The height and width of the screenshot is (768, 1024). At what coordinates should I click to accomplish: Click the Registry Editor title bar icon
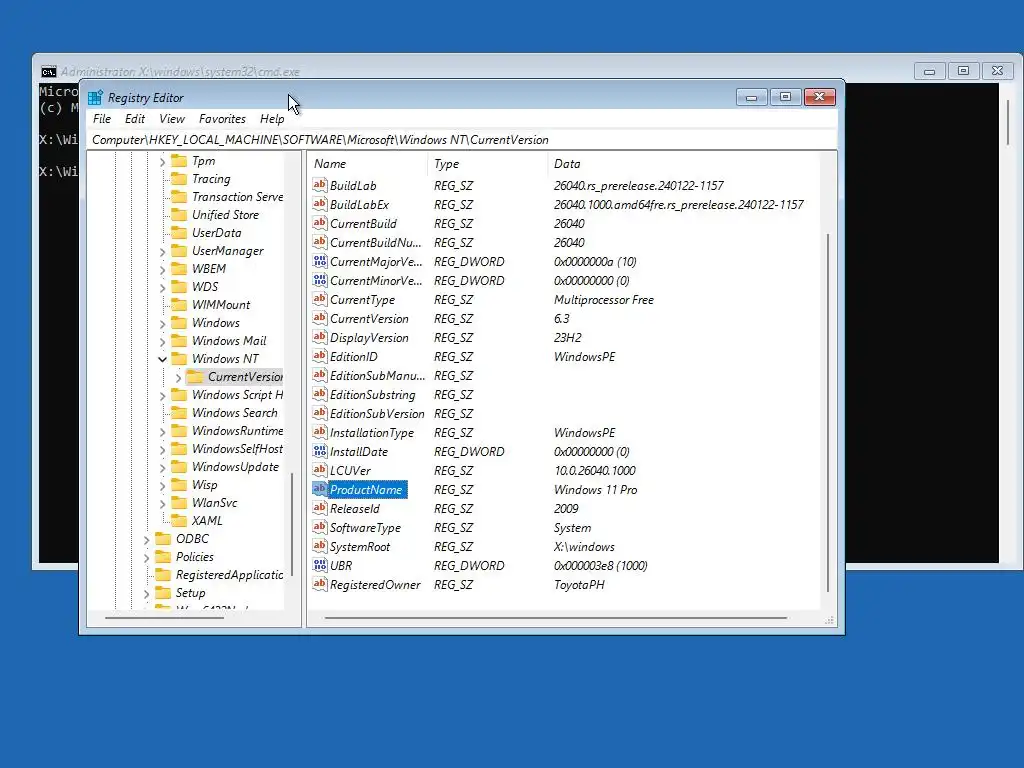tap(95, 97)
